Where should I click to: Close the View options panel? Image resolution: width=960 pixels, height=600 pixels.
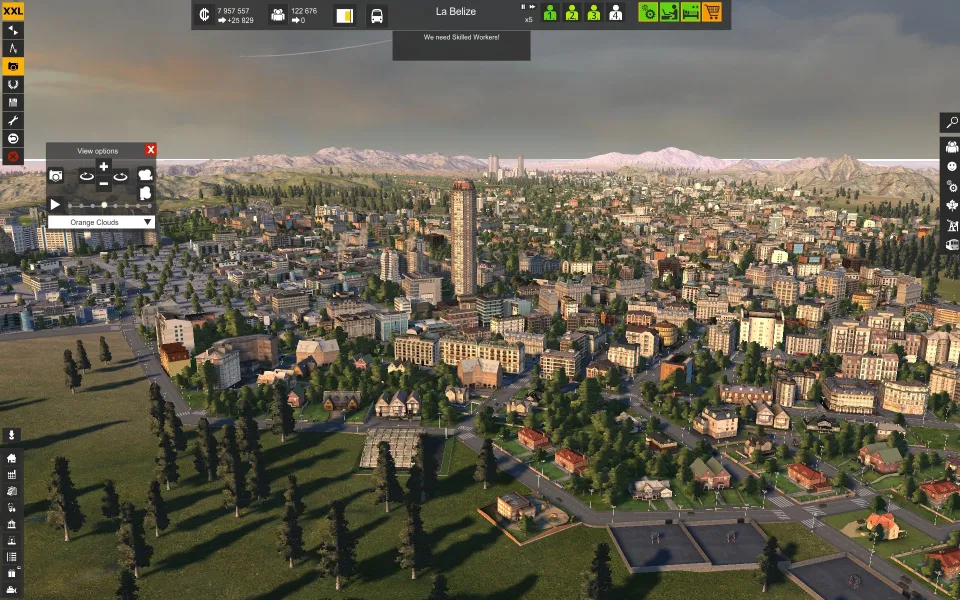pyautogui.click(x=151, y=150)
